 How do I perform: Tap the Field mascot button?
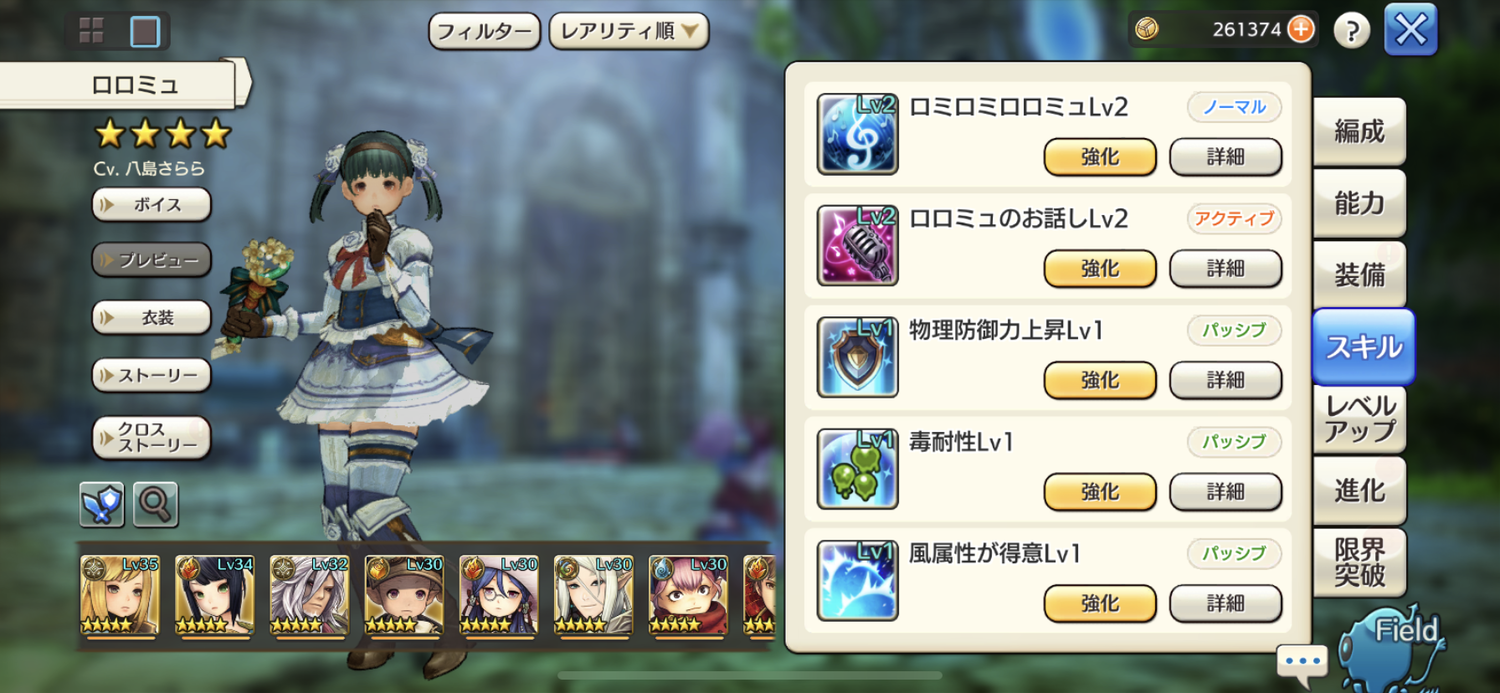pyautogui.click(x=1394, y=645)
